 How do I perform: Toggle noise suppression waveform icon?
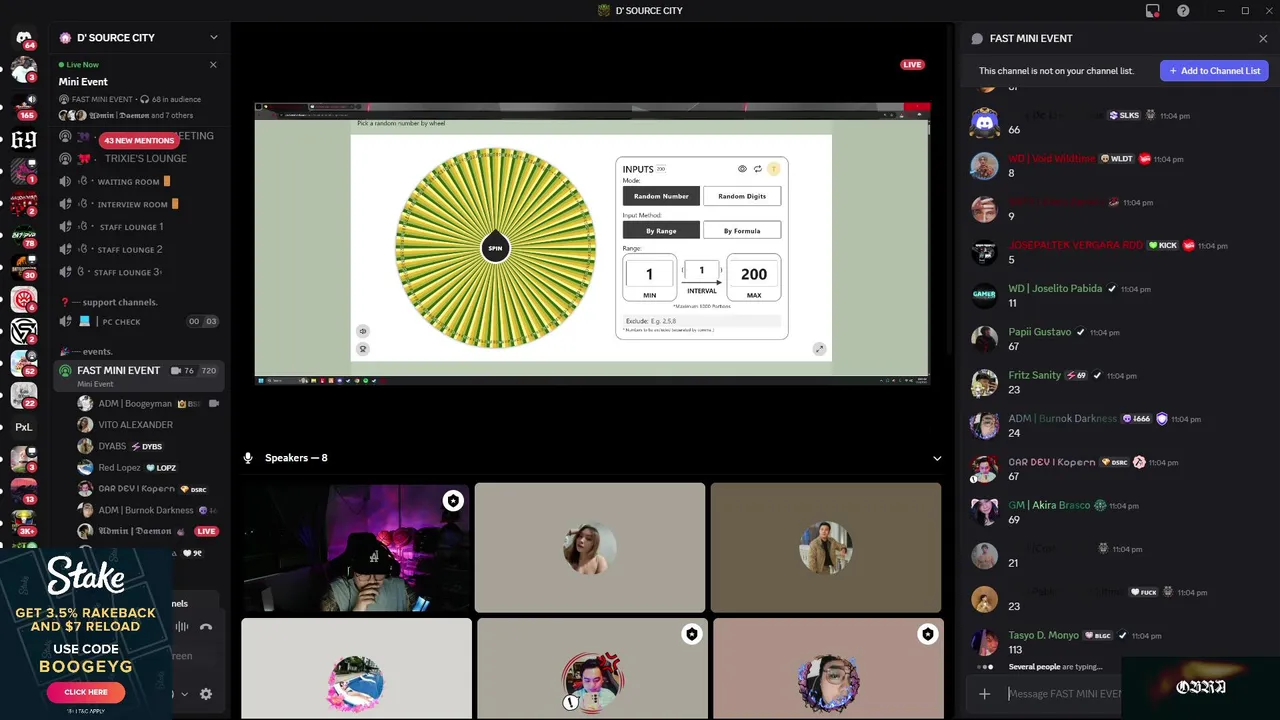click(x=182, y=627)
